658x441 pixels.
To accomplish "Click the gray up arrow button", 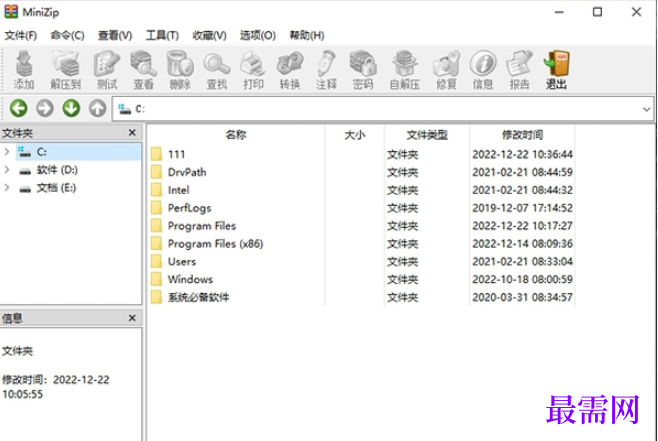I will pos(97,108).
